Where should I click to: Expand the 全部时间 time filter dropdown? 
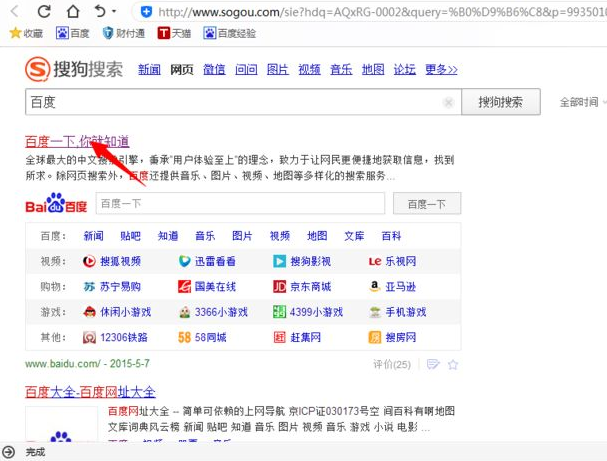click(582, 102)
